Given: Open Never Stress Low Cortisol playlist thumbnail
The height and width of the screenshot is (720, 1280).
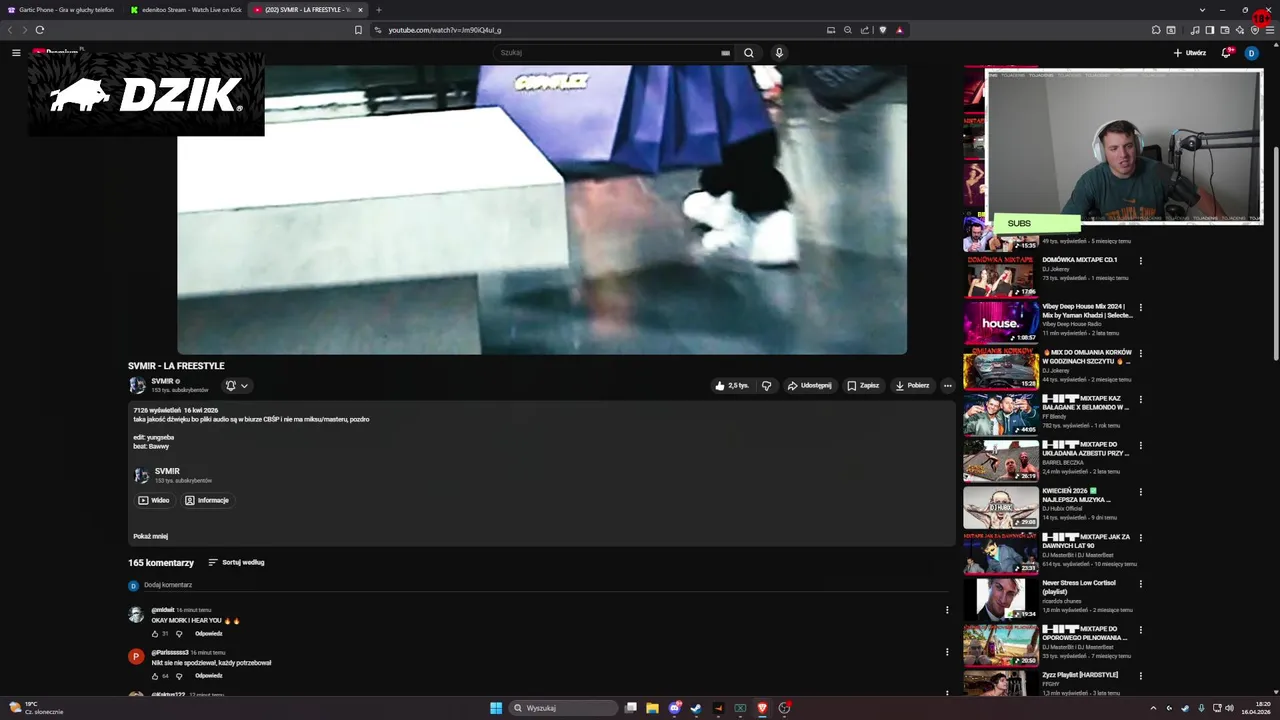Looking at the screenshot, I should click(1000, 598).
